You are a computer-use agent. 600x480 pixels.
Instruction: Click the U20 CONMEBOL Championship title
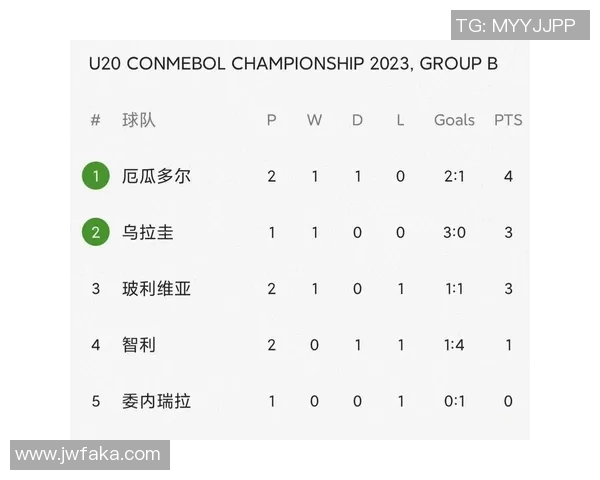[x=293, y=64]
